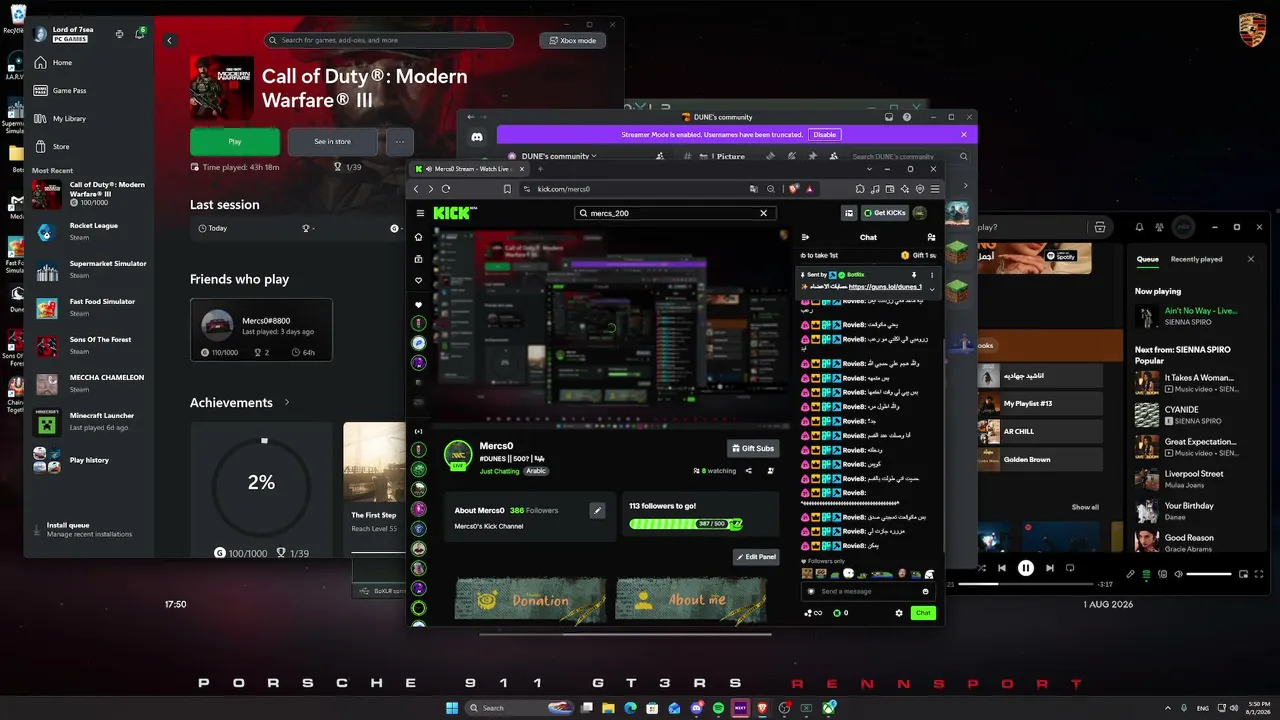Select Sons Of The Forest in Most Recent
This screenshot has height=720, width=1280.
point(90,346)
